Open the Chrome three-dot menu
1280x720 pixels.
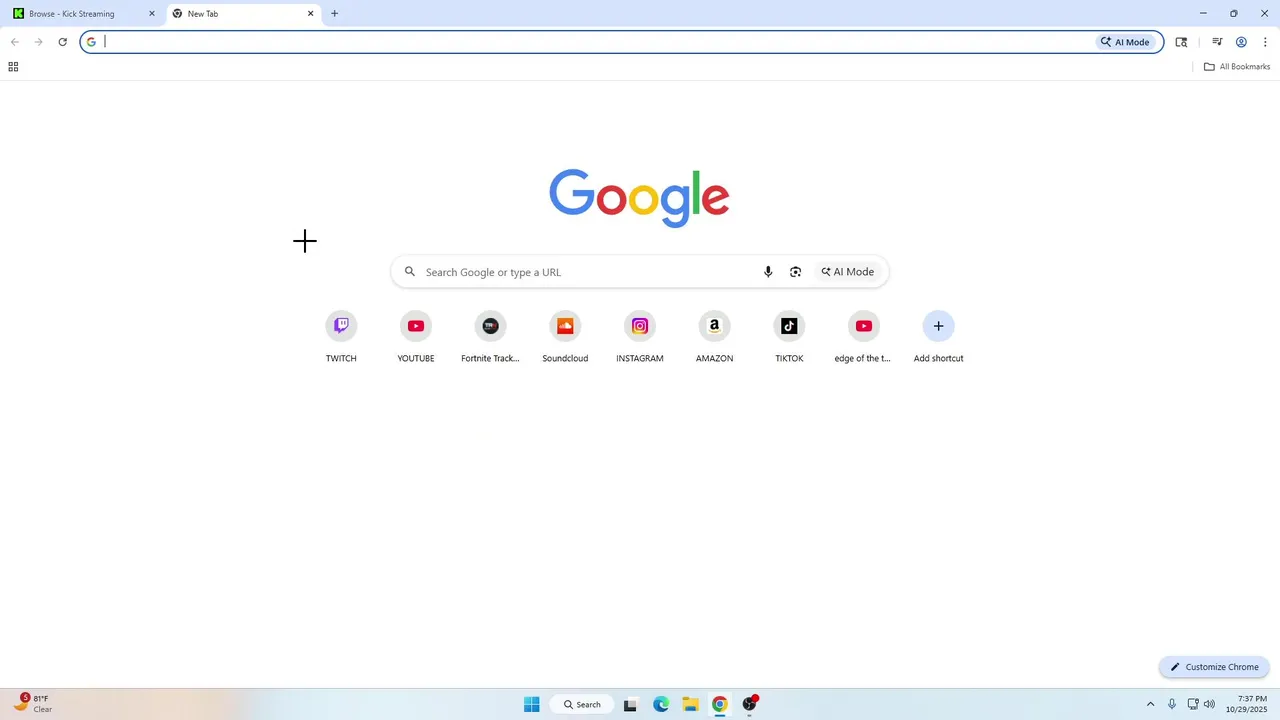[1265, 42]
